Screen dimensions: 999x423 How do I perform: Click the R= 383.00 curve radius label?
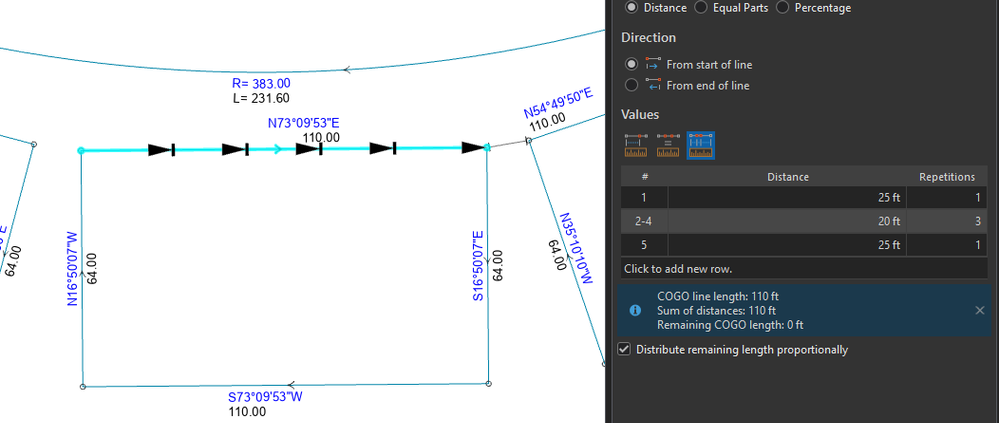point(261,83)
